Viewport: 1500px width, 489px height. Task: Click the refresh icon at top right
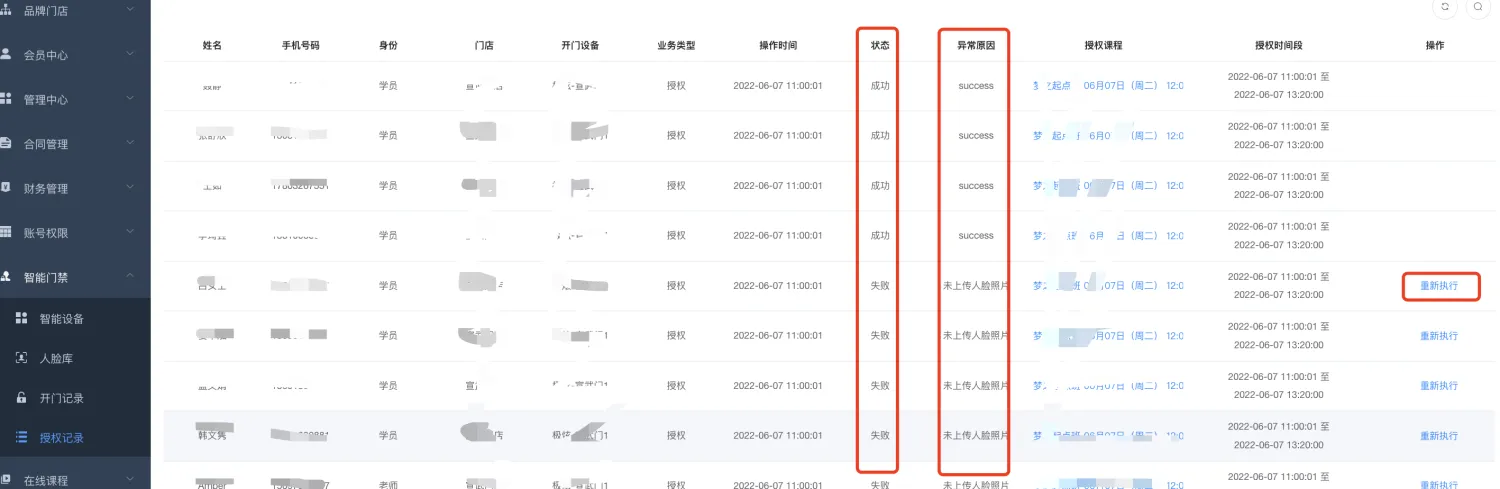(1444, 7)
